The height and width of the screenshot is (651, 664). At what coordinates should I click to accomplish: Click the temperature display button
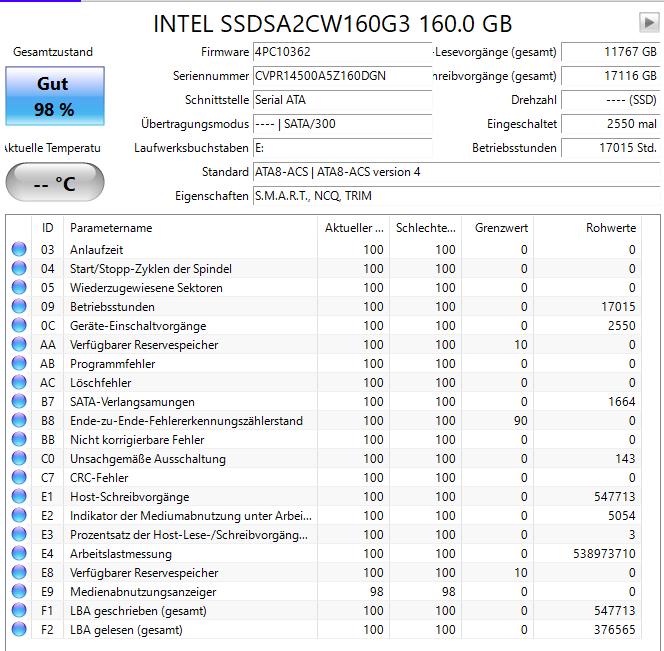pyautogui.click(x=55, y=182)
